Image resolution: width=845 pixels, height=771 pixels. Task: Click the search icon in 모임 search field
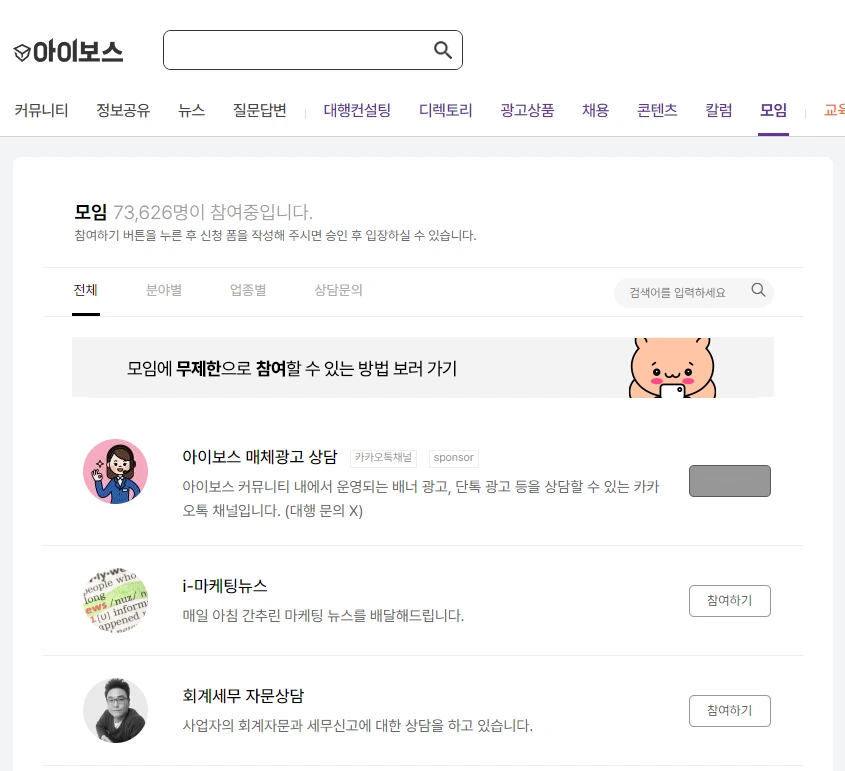coord(758,290)
